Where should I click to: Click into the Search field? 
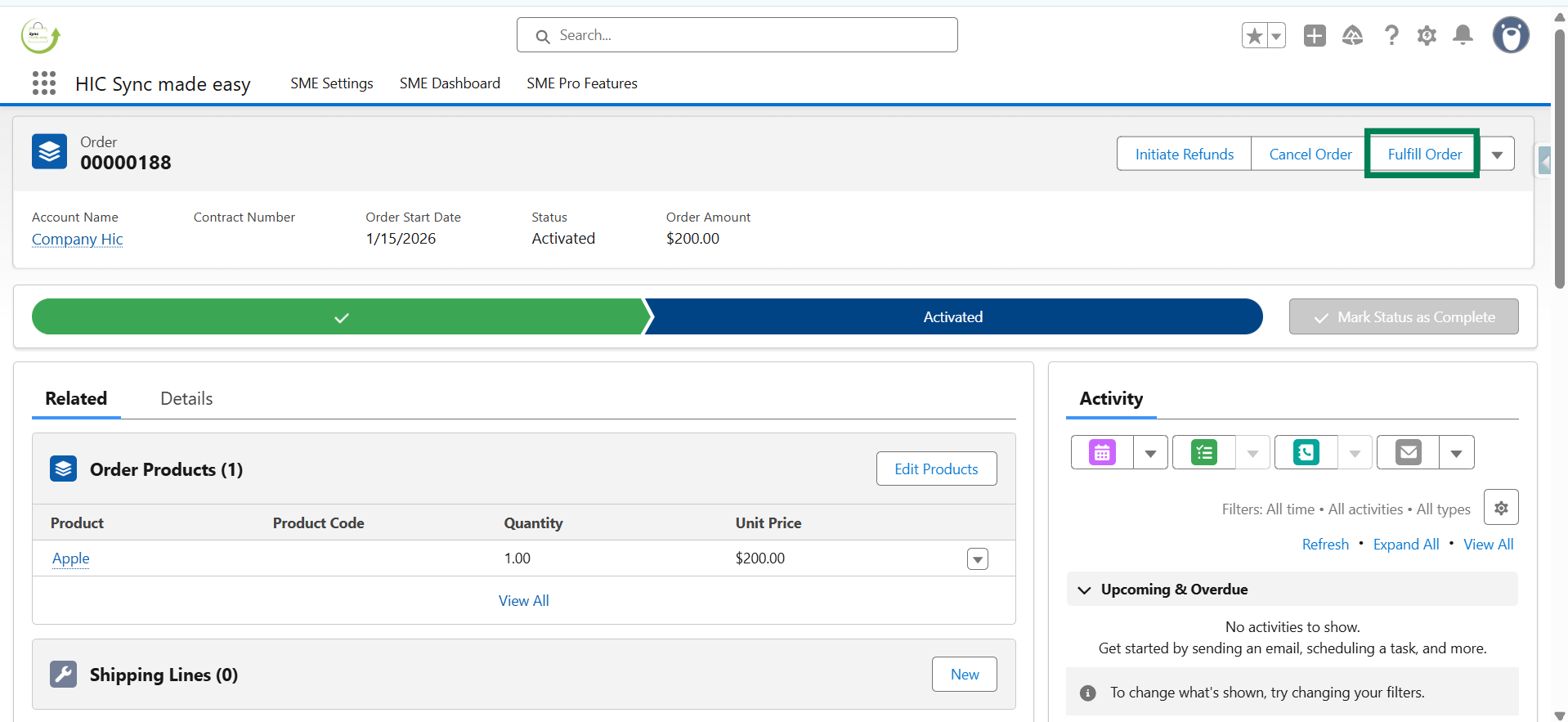point(737,35)
